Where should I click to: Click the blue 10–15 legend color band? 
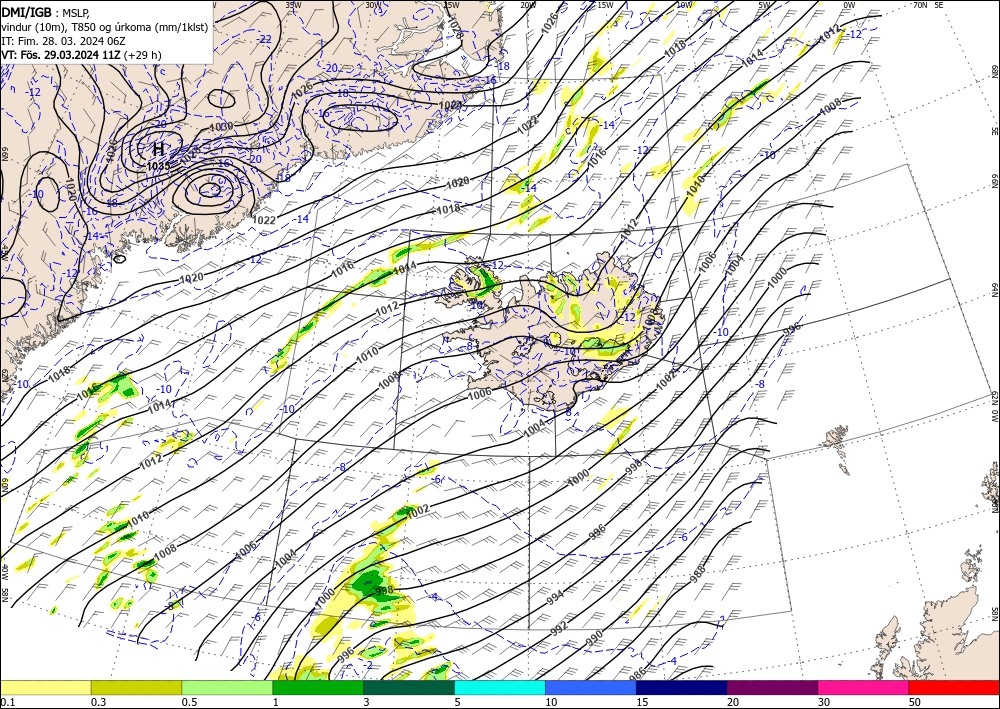click(x=591, y=687)
